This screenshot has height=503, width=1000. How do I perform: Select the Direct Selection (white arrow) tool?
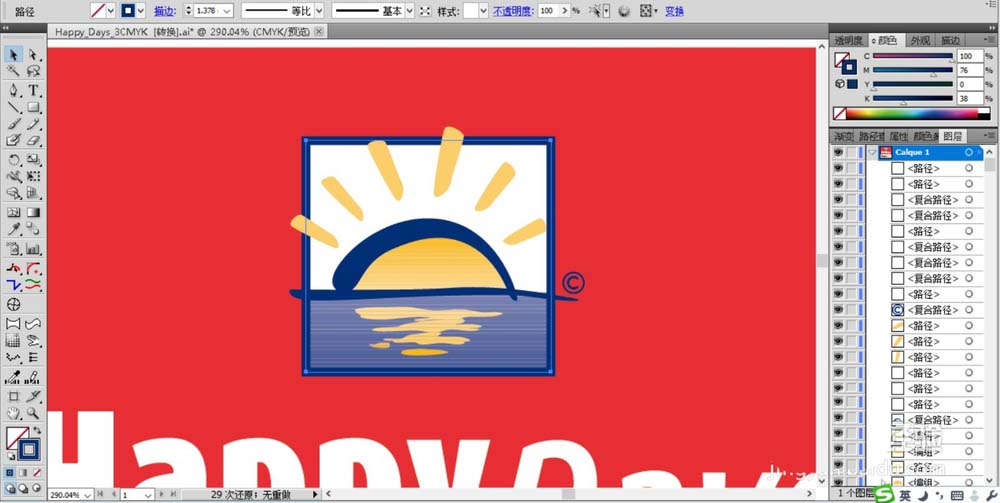(x=33, y=54)
